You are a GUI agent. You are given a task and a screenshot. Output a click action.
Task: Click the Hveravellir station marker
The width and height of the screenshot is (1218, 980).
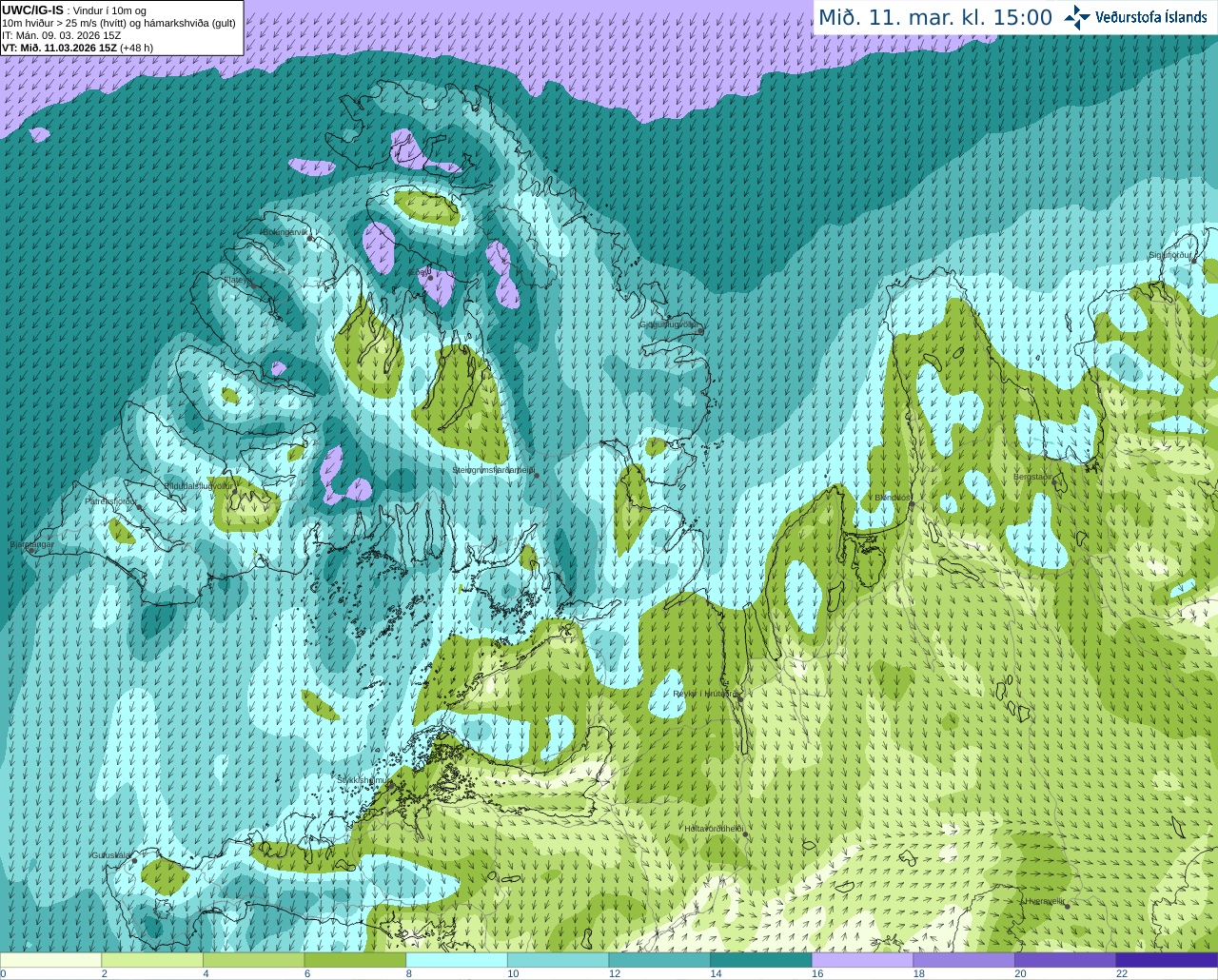(x=1068, y=906)
